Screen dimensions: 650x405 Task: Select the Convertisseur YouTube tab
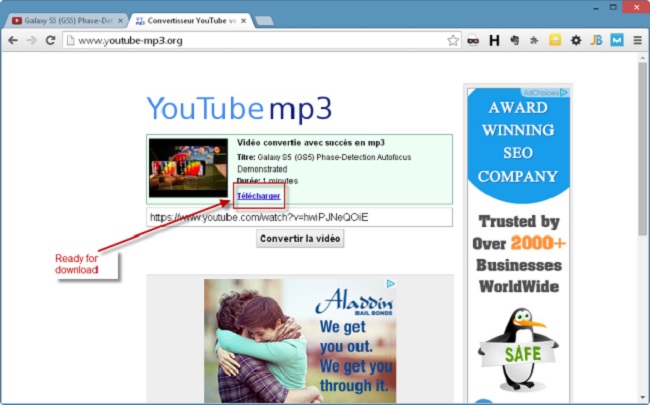[x=191, y=21]
